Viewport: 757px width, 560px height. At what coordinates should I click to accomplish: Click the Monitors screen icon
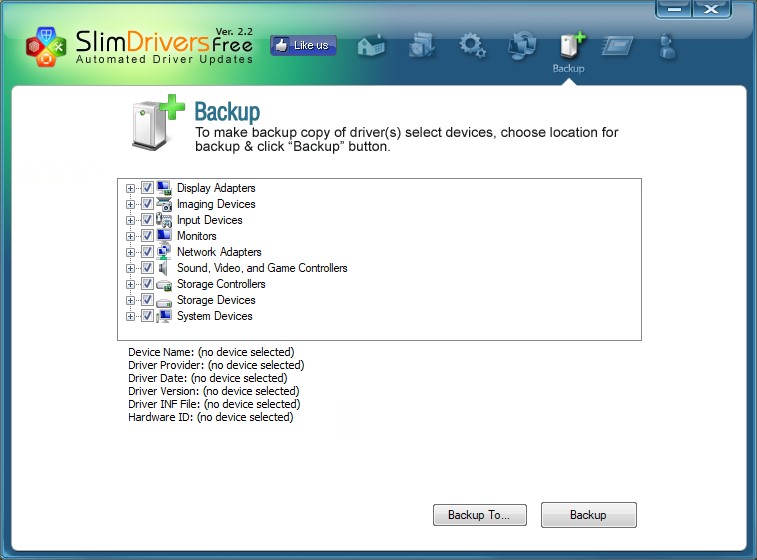(x=164, y=236)
